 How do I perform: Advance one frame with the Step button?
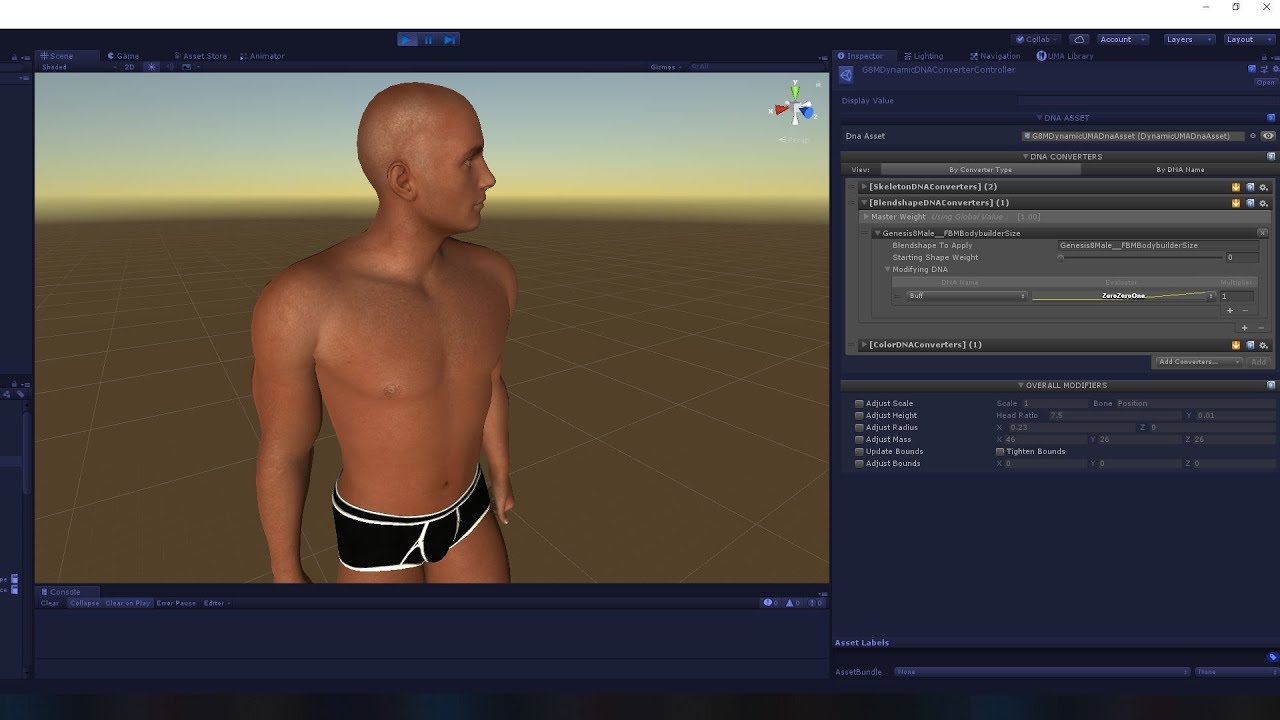pos(449,40)
